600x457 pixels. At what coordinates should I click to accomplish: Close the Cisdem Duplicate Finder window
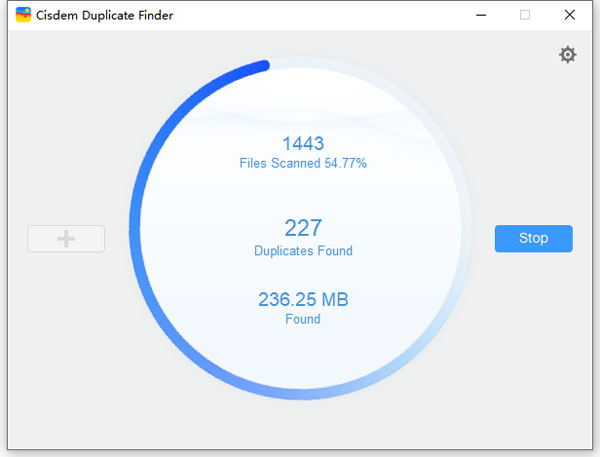pos(570,15)
